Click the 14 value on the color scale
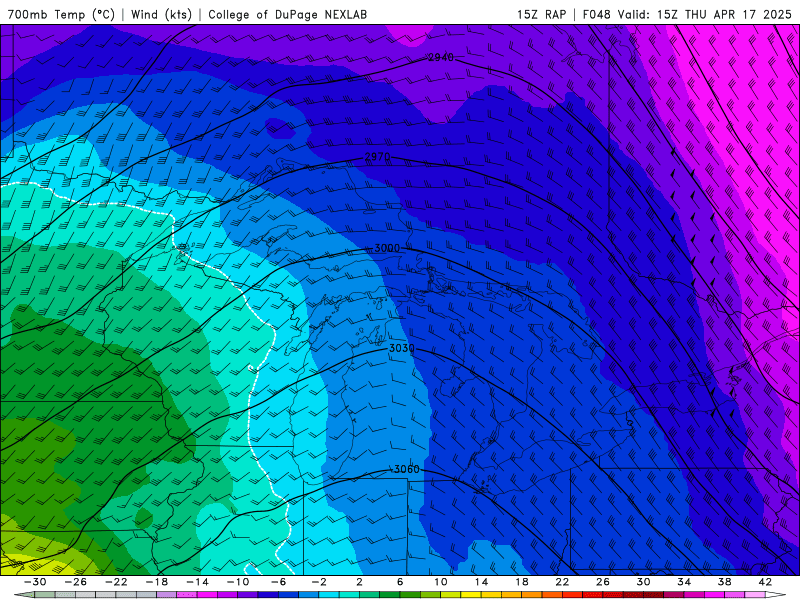 click(481, 582)
